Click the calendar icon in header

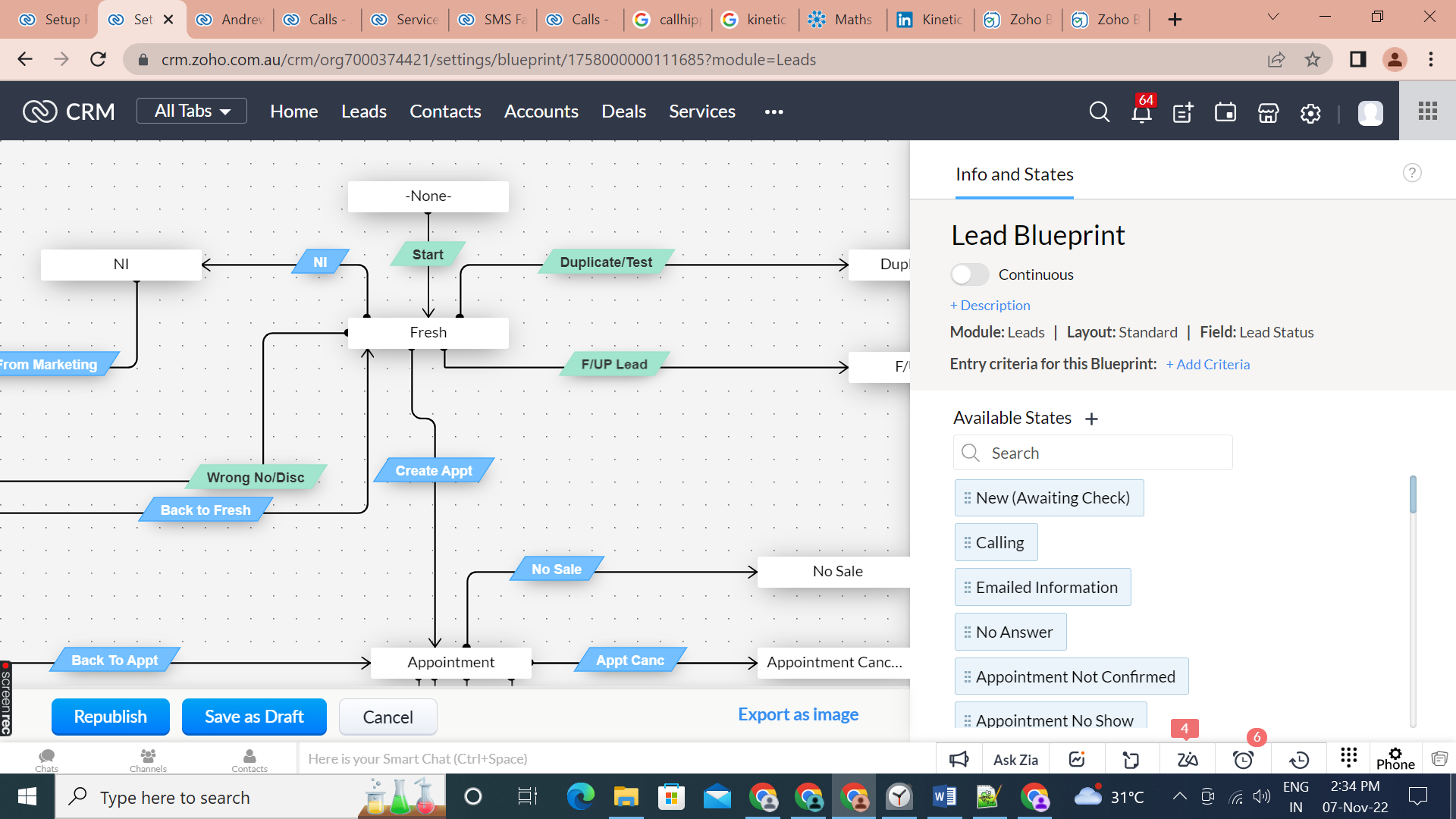[x=1225, y=112]
